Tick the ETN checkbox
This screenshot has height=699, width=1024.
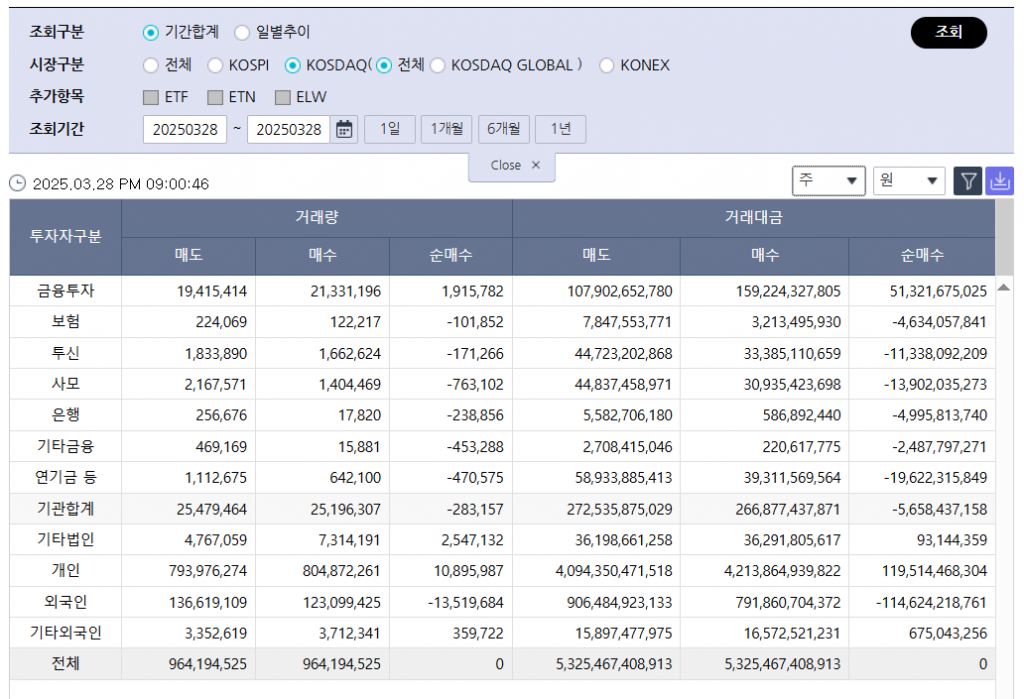[215, 97]
